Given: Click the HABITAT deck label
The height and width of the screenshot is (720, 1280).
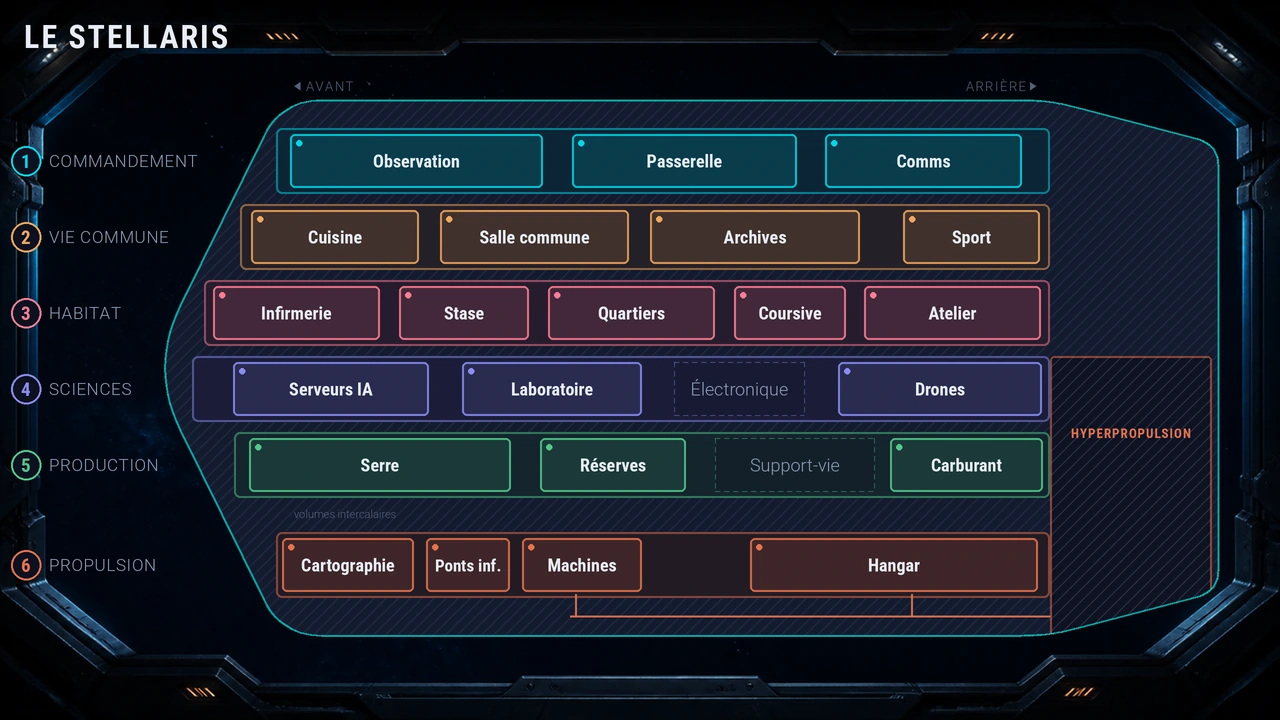Looking at the screenshot, I should click(85, 313).
